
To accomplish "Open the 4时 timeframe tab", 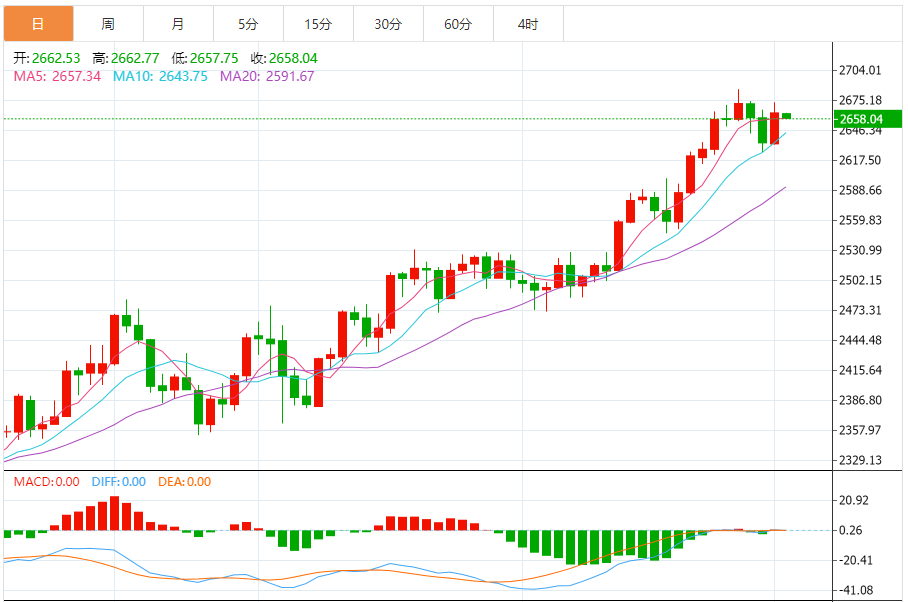I will coord(529,24).
